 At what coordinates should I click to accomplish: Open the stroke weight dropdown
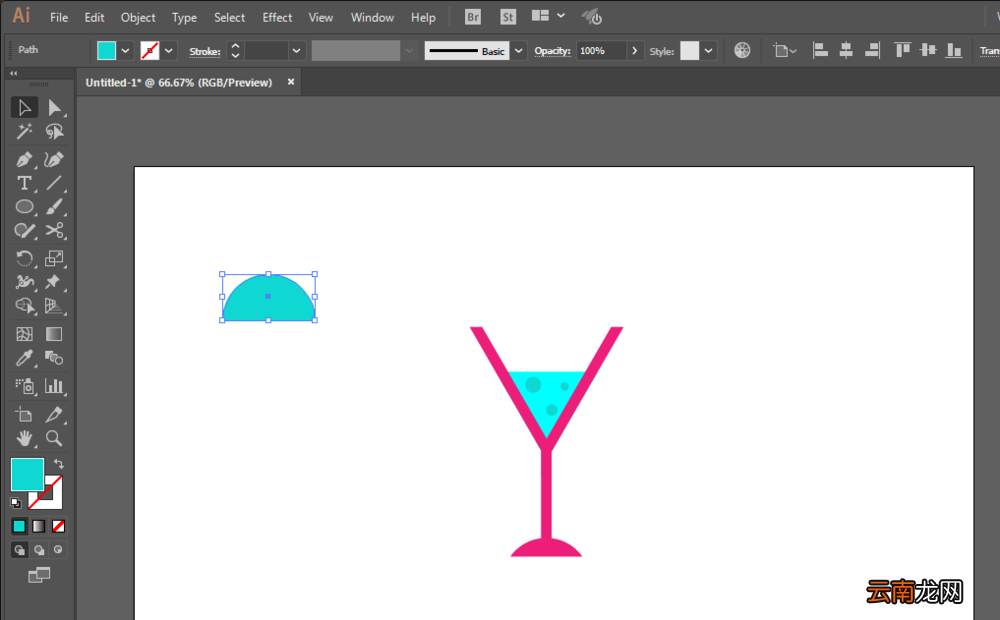coord(296,50)
